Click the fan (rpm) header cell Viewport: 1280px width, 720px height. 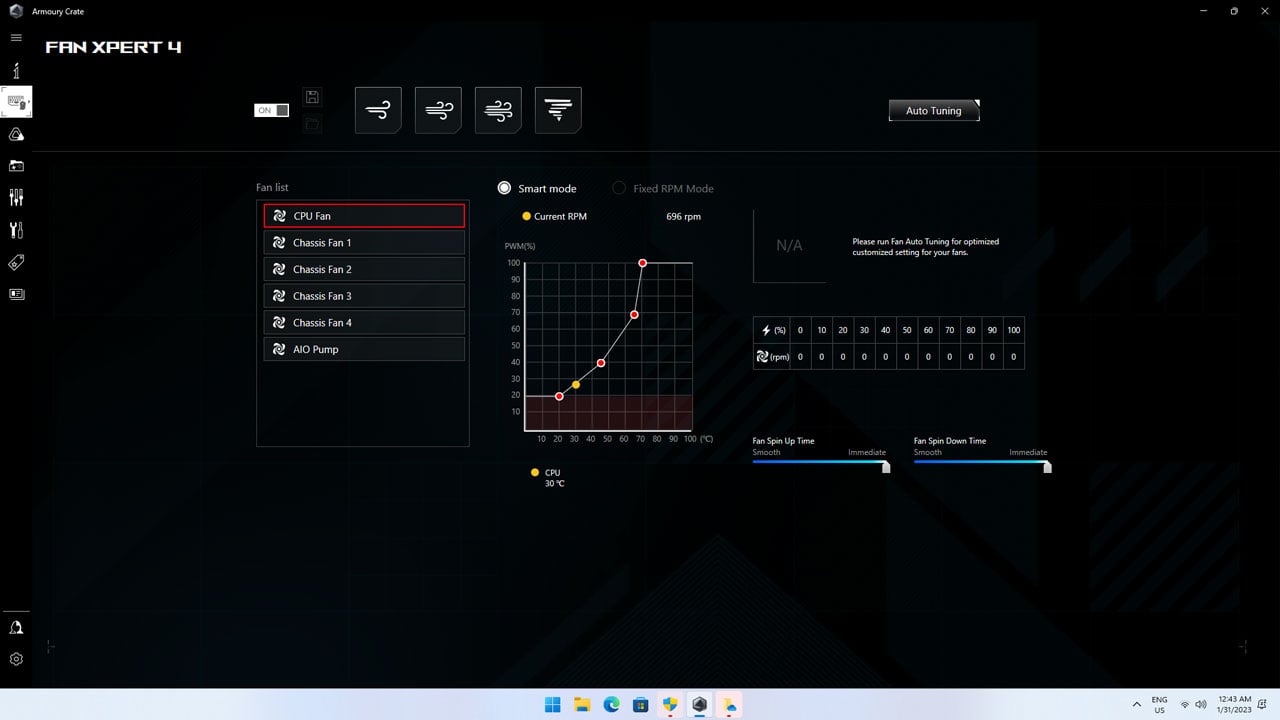pos(772,356)
